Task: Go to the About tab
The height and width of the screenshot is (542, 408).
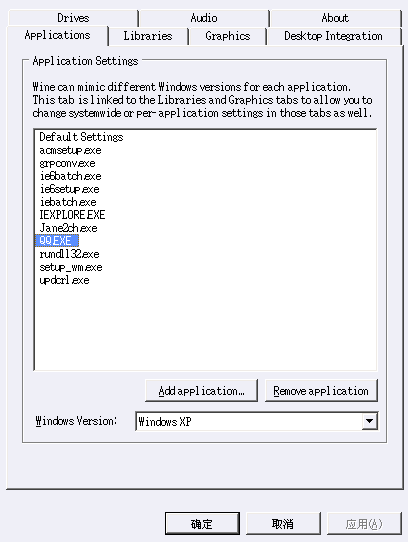Action: coord(335,18)
